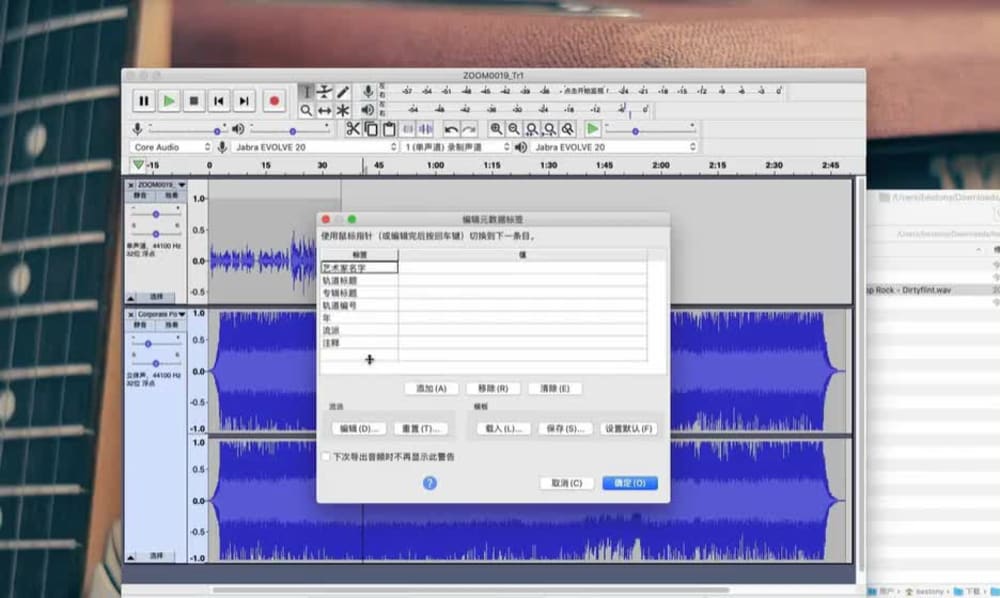
Task: Skip to end of the project
Action: point(244,101)
